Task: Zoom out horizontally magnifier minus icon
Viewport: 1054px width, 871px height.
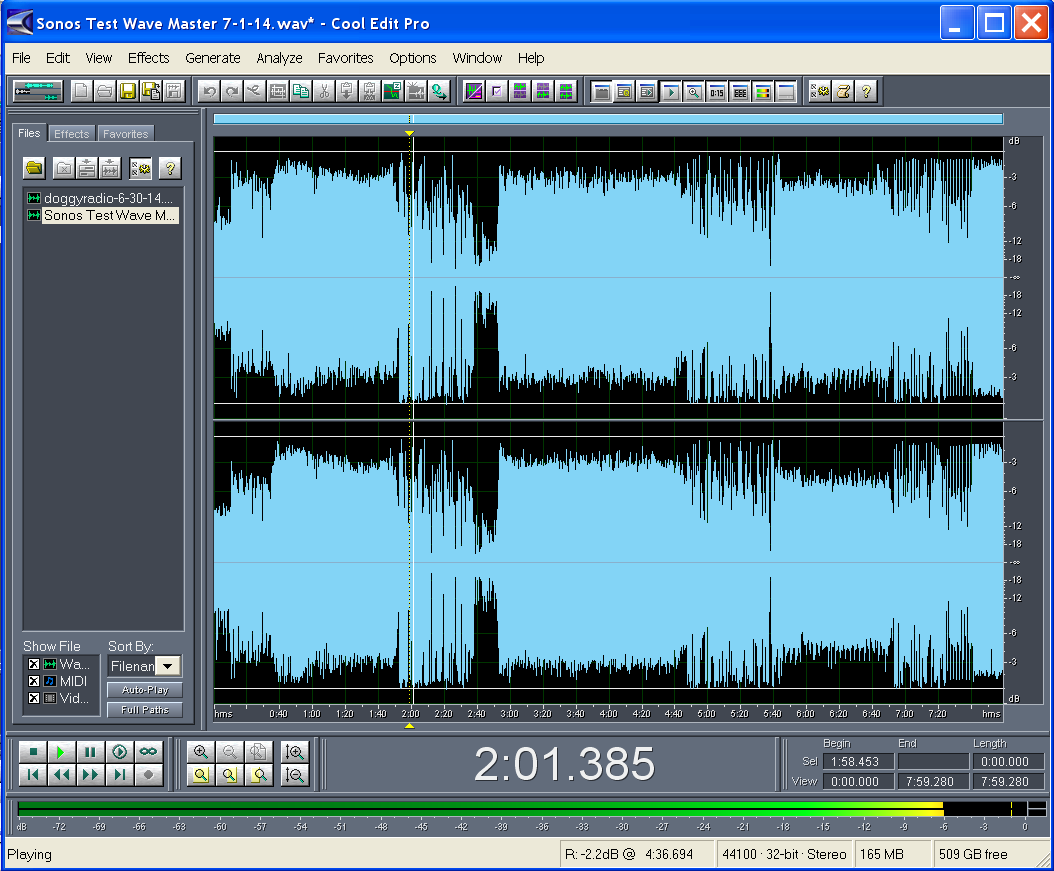Action: tap(229, 751)
